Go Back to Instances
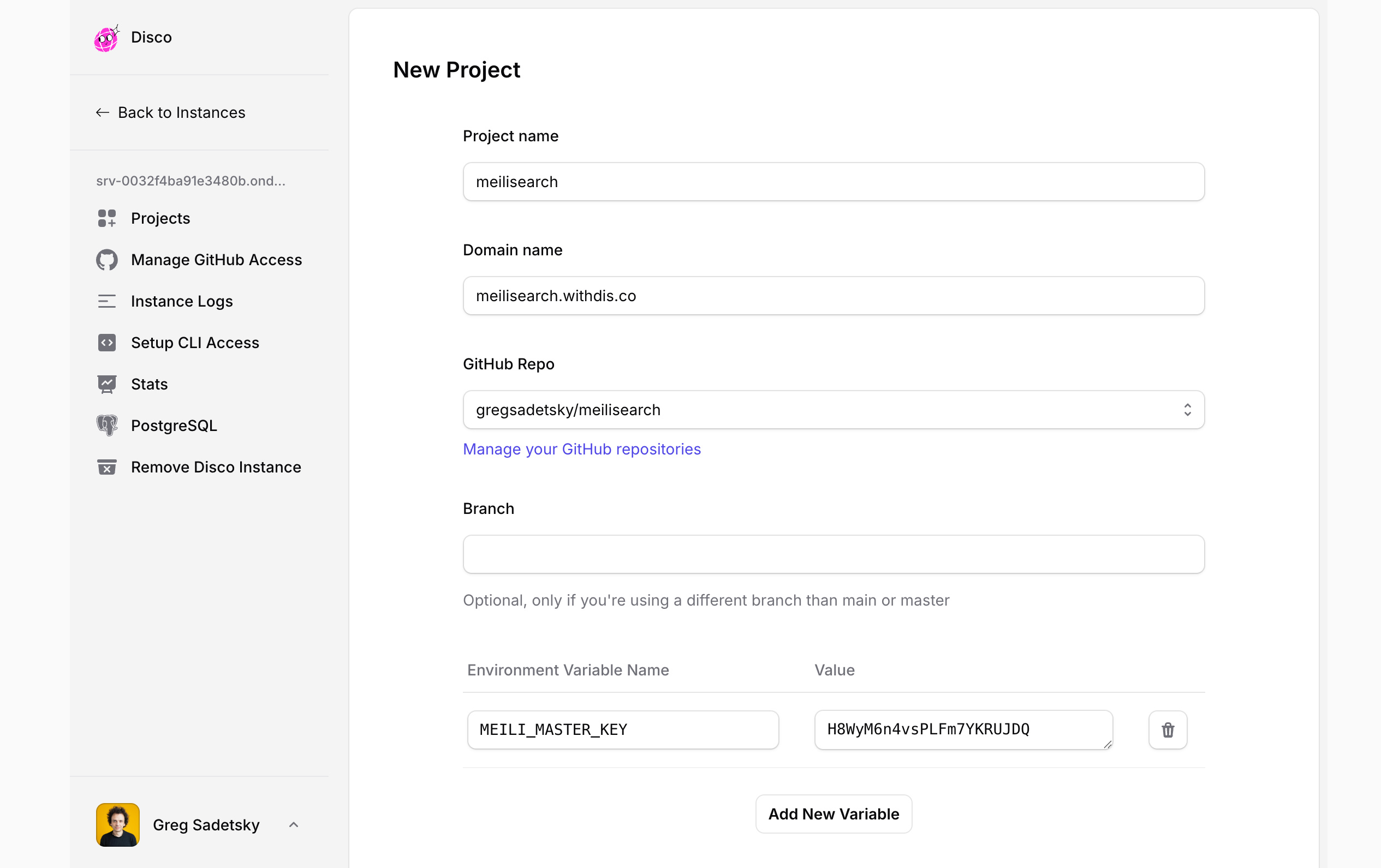The image size is (1381, 868). 170,112
